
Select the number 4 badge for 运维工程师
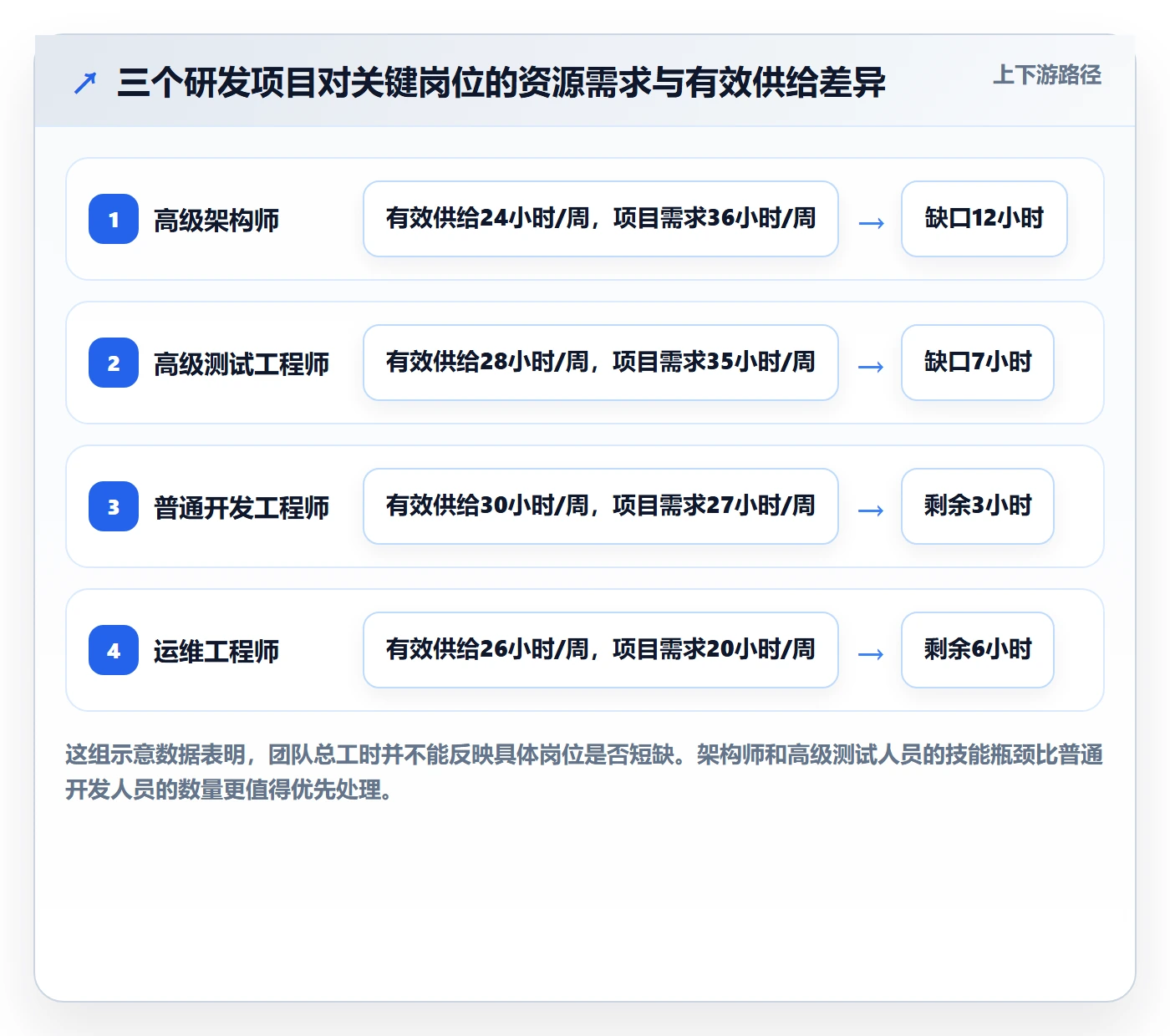114,650
